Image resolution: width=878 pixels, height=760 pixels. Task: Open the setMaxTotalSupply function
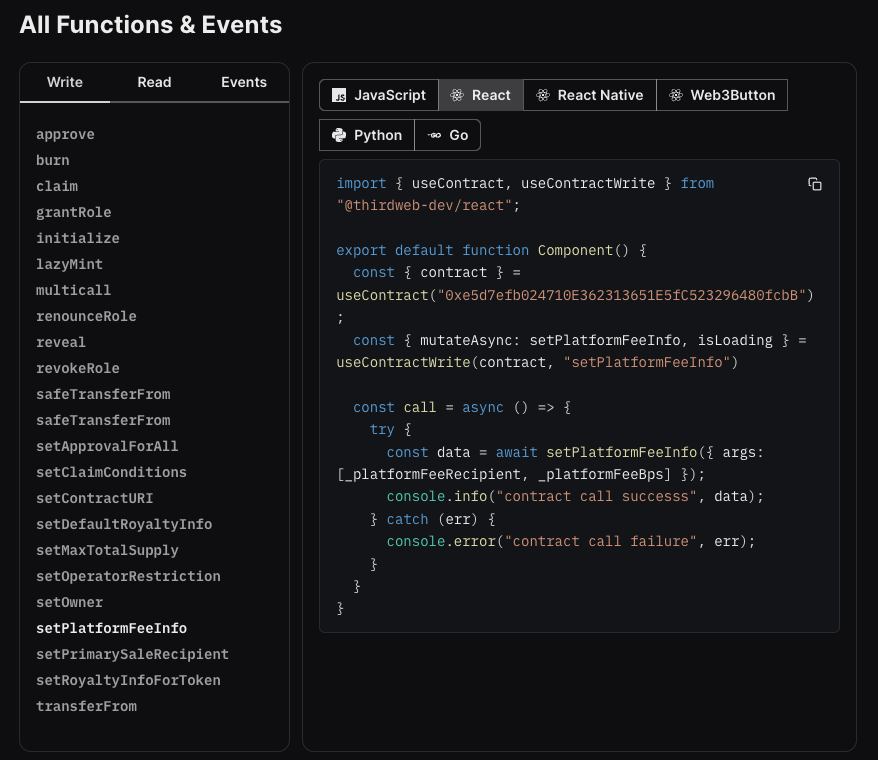pos(107,551)
